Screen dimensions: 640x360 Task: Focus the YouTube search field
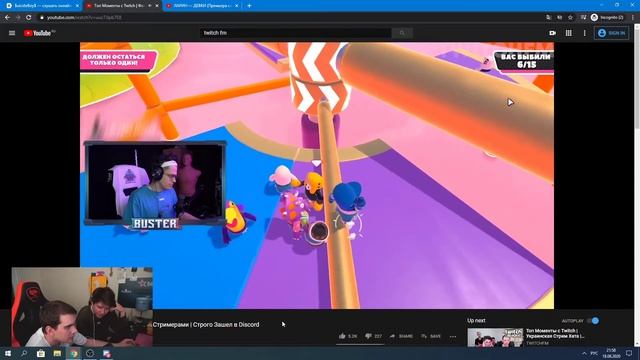[x=296, y=33]
